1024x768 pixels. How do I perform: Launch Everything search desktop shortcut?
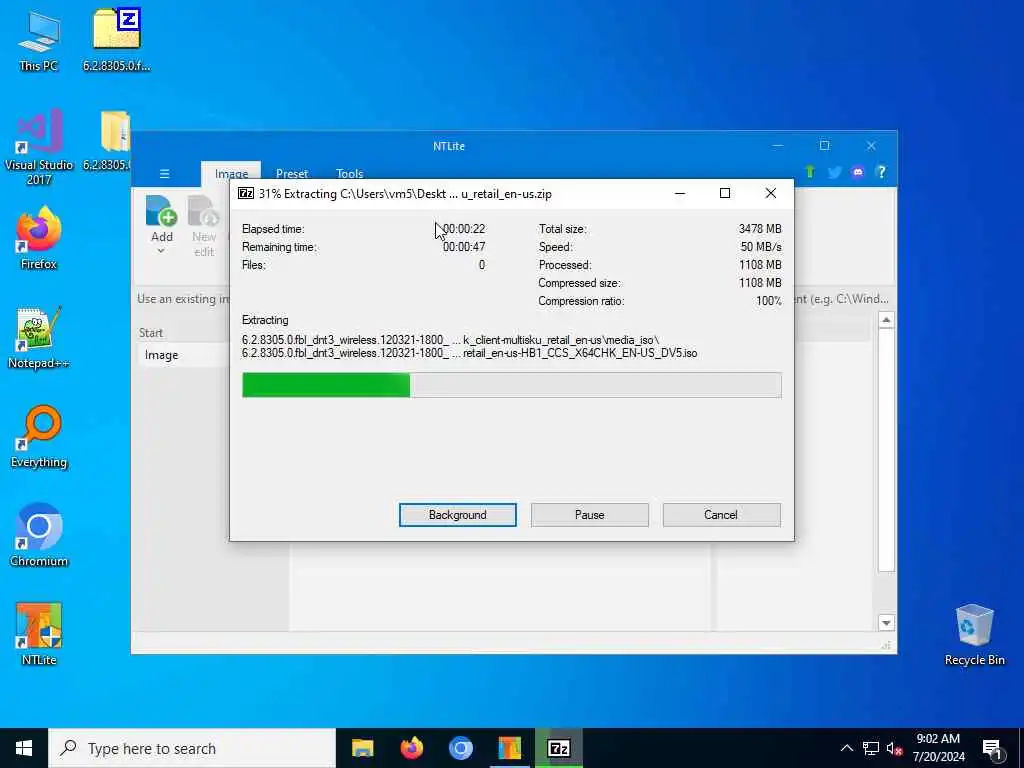point(39,437)
